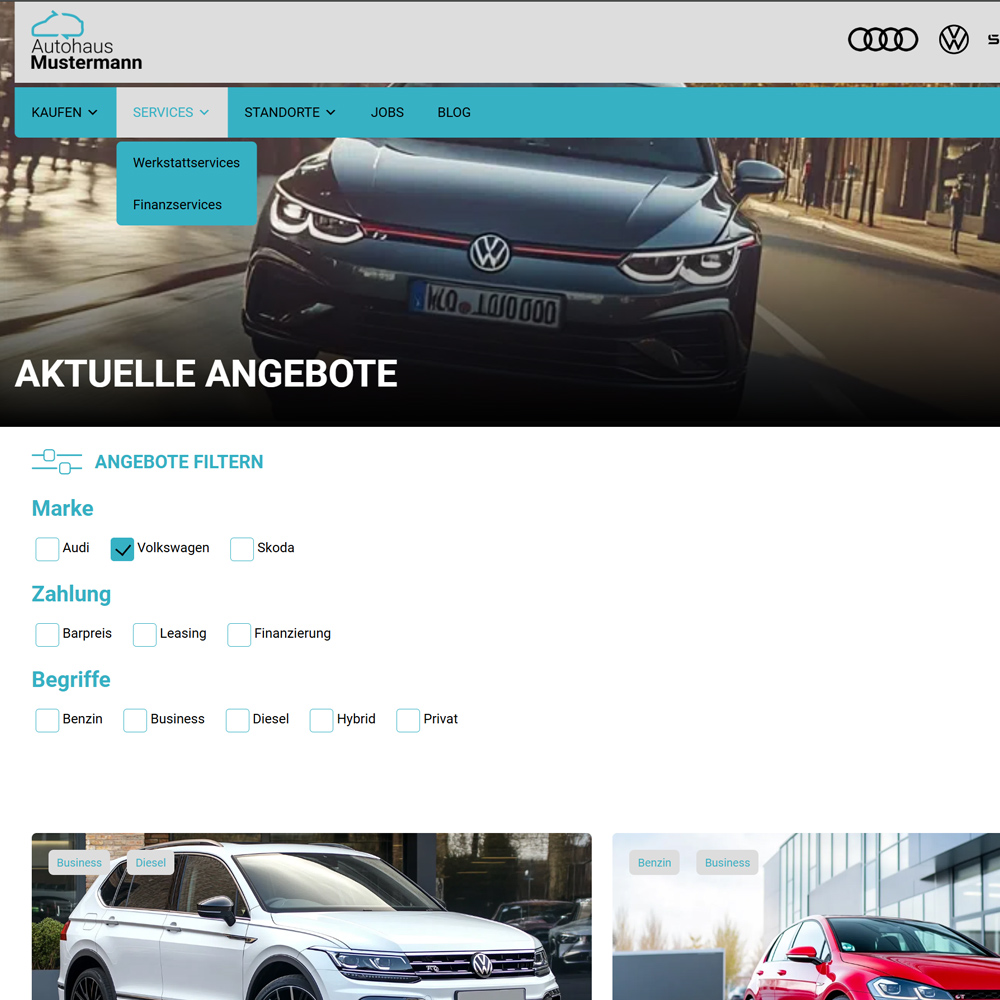Open the Standorte dropdown menu
Screen dimensions: 1000x1000
click(289, 112)
